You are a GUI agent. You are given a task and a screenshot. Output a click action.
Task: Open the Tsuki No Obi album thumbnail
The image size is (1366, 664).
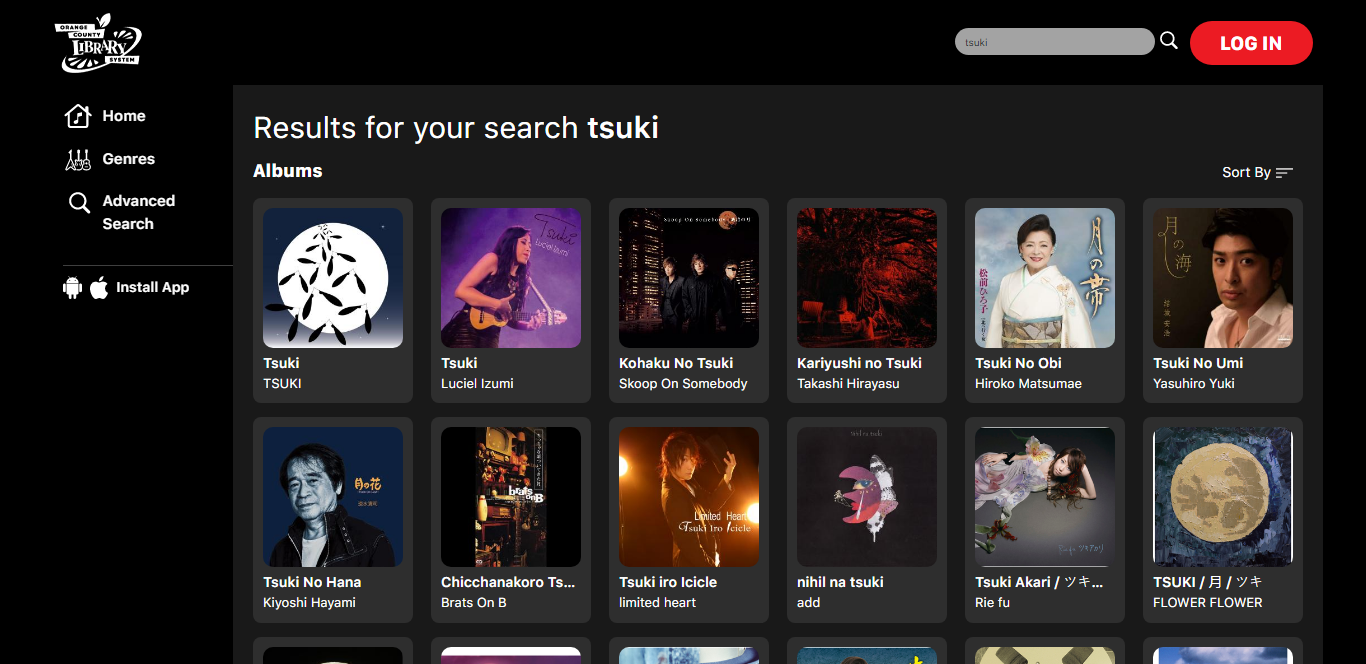tap(1045, 278)
